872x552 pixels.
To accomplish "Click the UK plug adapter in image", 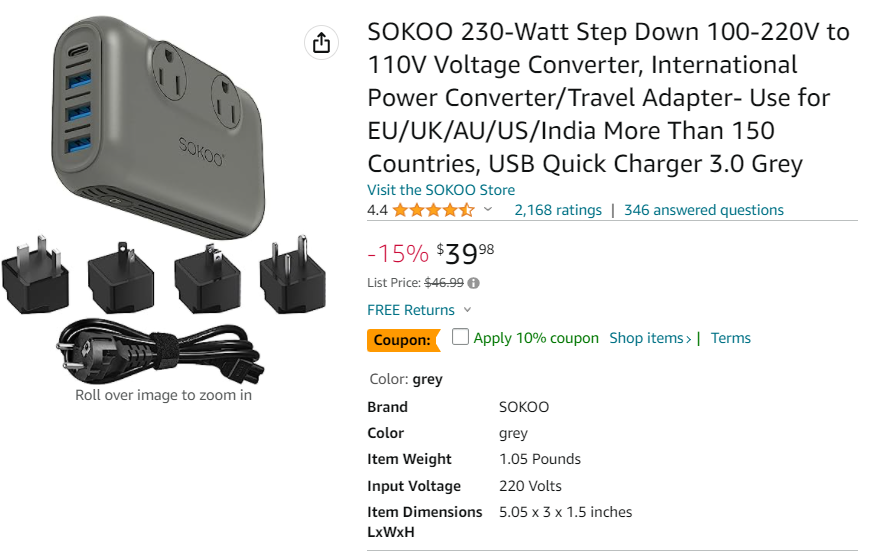I will pyautogui.click(x=36, y=275).
